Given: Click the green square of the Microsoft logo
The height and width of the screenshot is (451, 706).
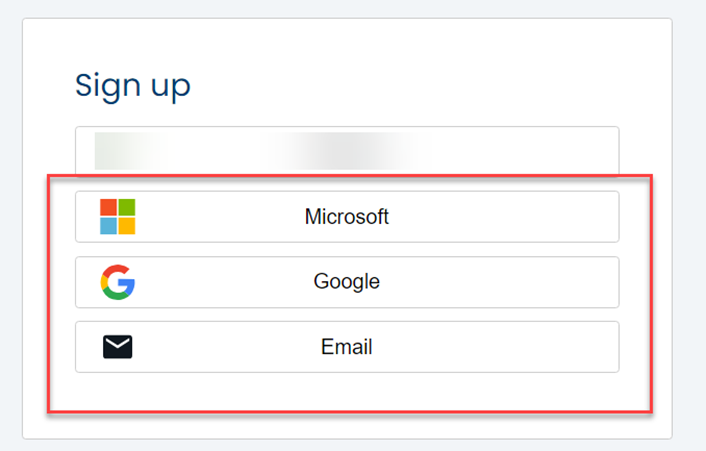Looking at the screenshot, I should coord(126,208).
